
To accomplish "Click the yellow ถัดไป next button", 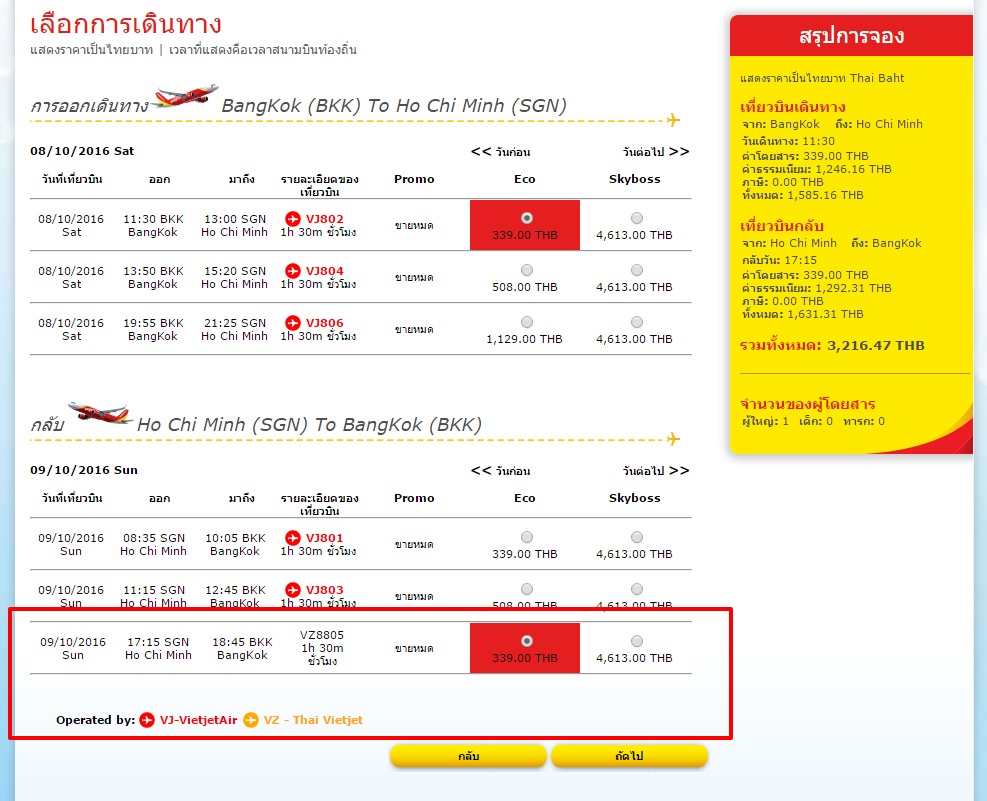I will click(629, 756).
